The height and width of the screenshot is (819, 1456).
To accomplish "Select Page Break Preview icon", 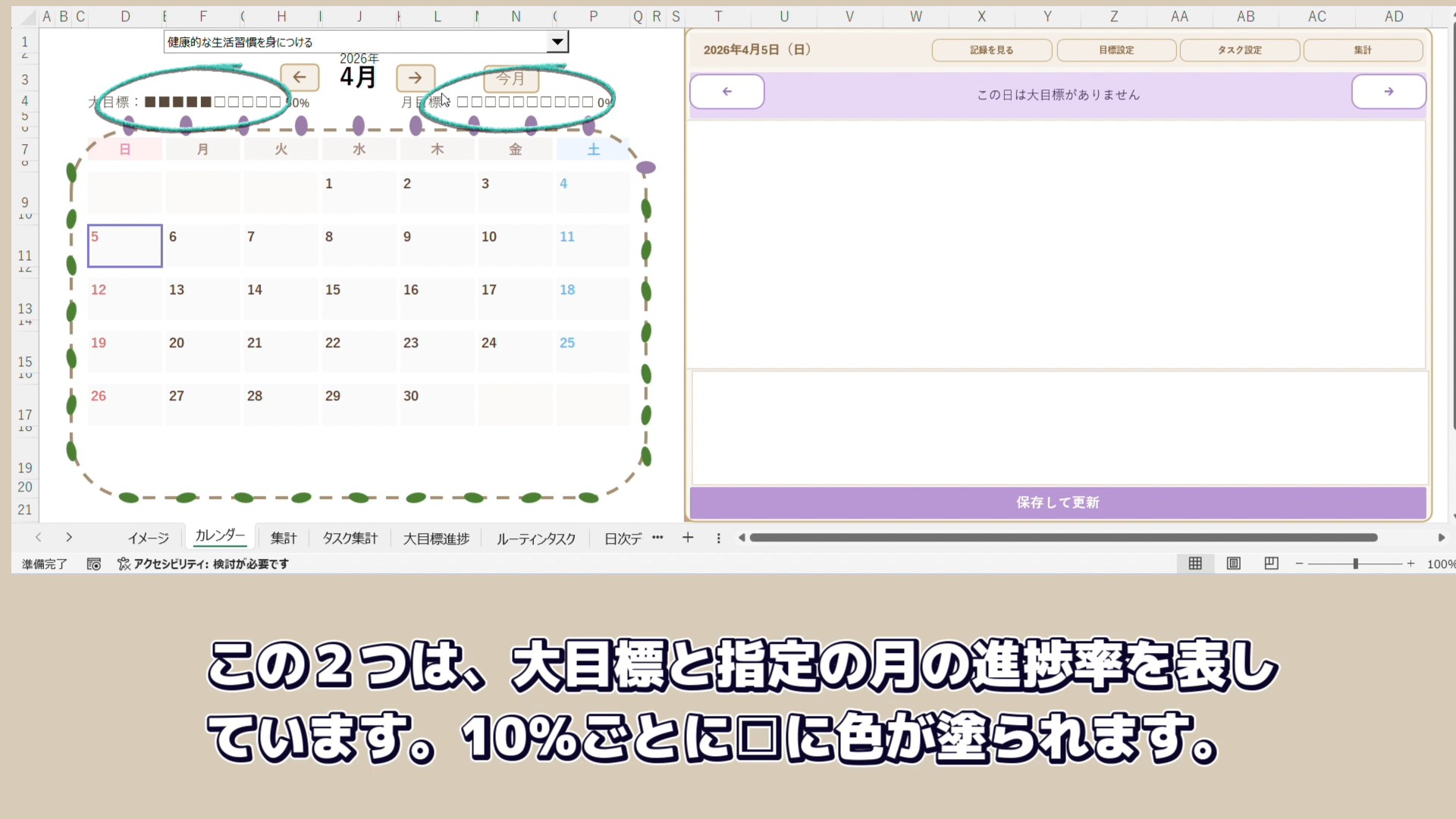I will 1272,563.
